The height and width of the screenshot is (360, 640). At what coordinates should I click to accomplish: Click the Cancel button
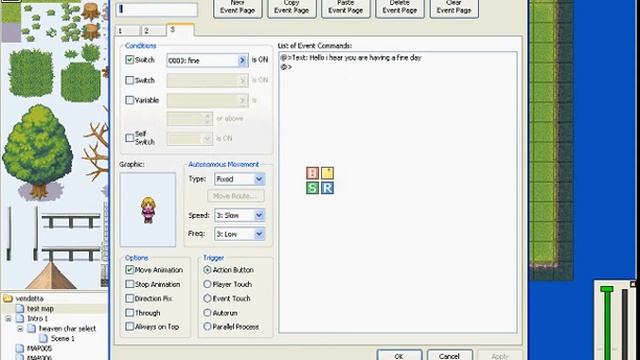coord(449,355)
